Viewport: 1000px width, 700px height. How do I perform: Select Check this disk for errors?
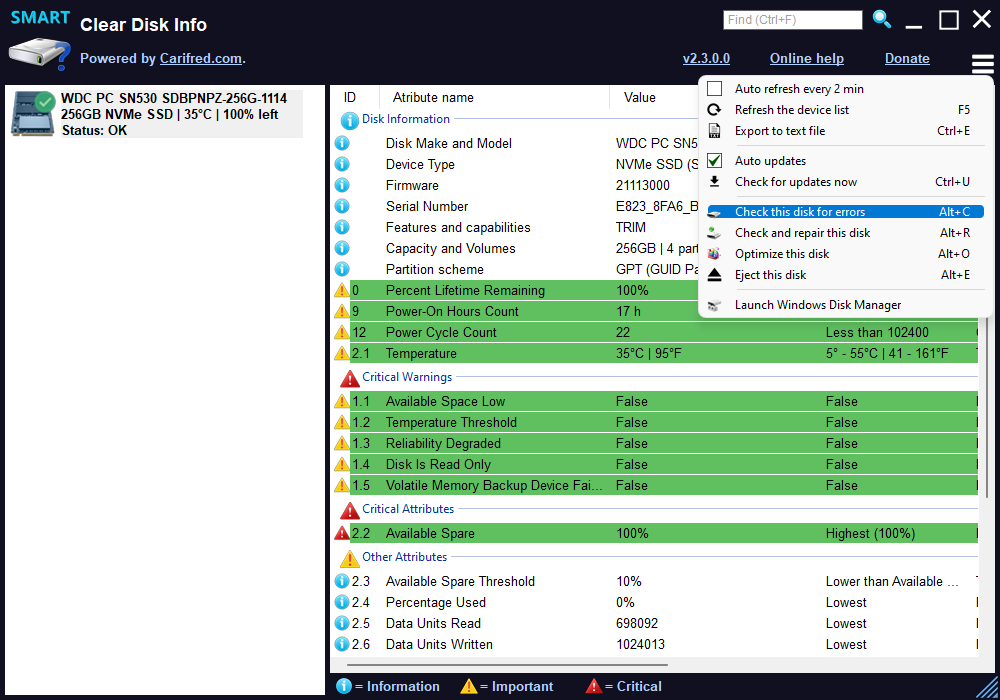coord(799,212)
